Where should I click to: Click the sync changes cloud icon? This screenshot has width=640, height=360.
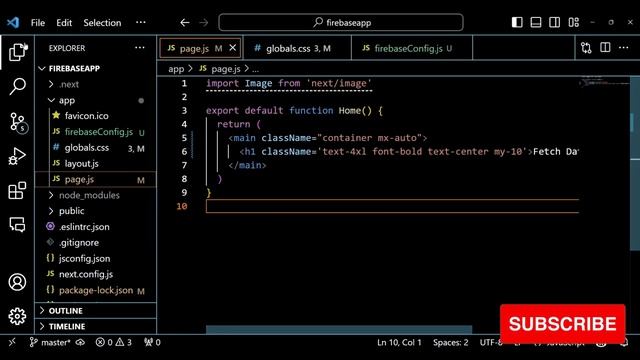click(x=80, y=342)
